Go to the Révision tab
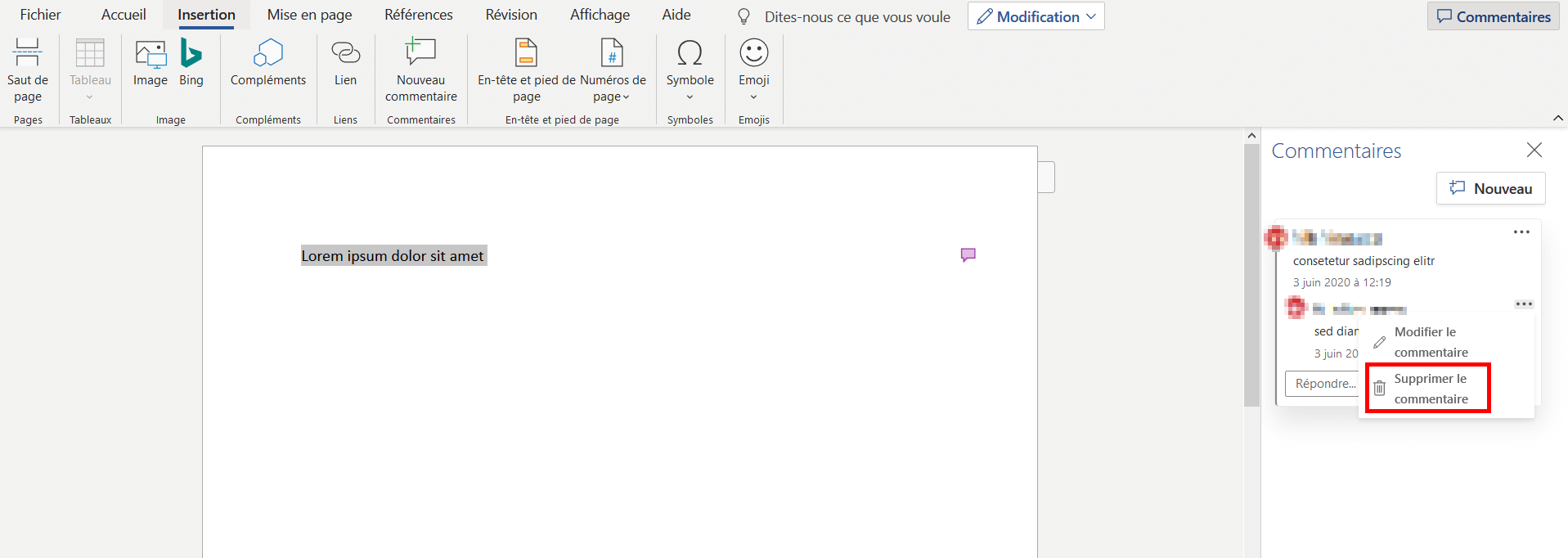This screenshot has width=1568, height=558. [511, 15]
